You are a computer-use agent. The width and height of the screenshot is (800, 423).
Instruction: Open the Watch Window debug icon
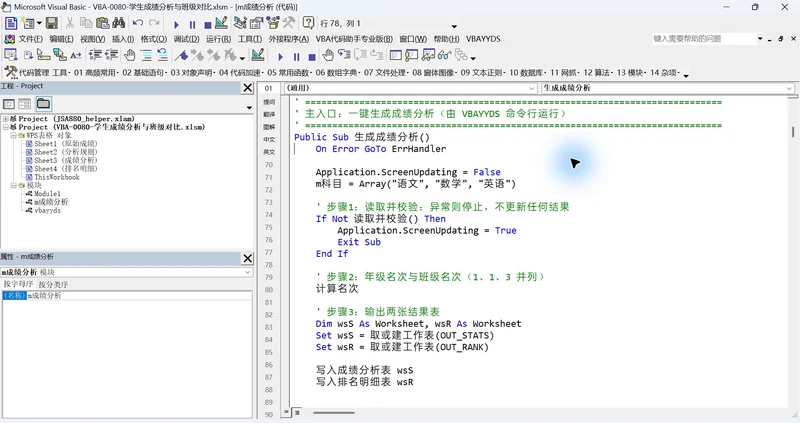click(x=428, y=55)
